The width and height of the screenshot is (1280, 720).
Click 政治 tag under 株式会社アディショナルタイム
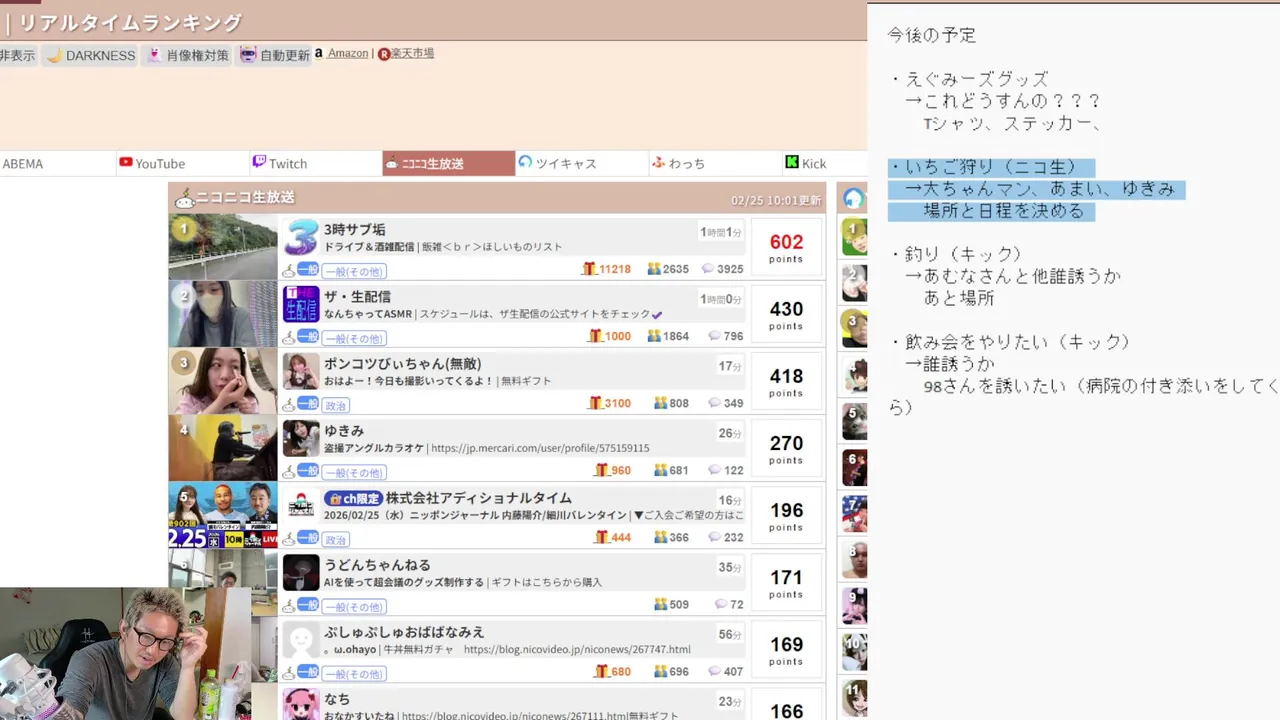click(x=336, y=539)
